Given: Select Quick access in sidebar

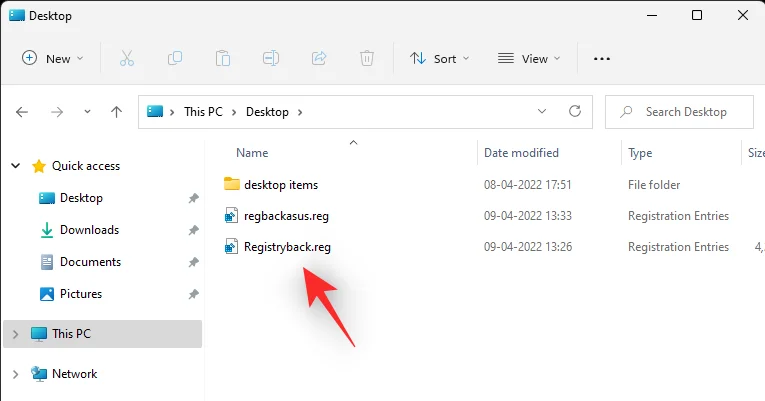Looking at the screenshot, I should tap(86, 166).
